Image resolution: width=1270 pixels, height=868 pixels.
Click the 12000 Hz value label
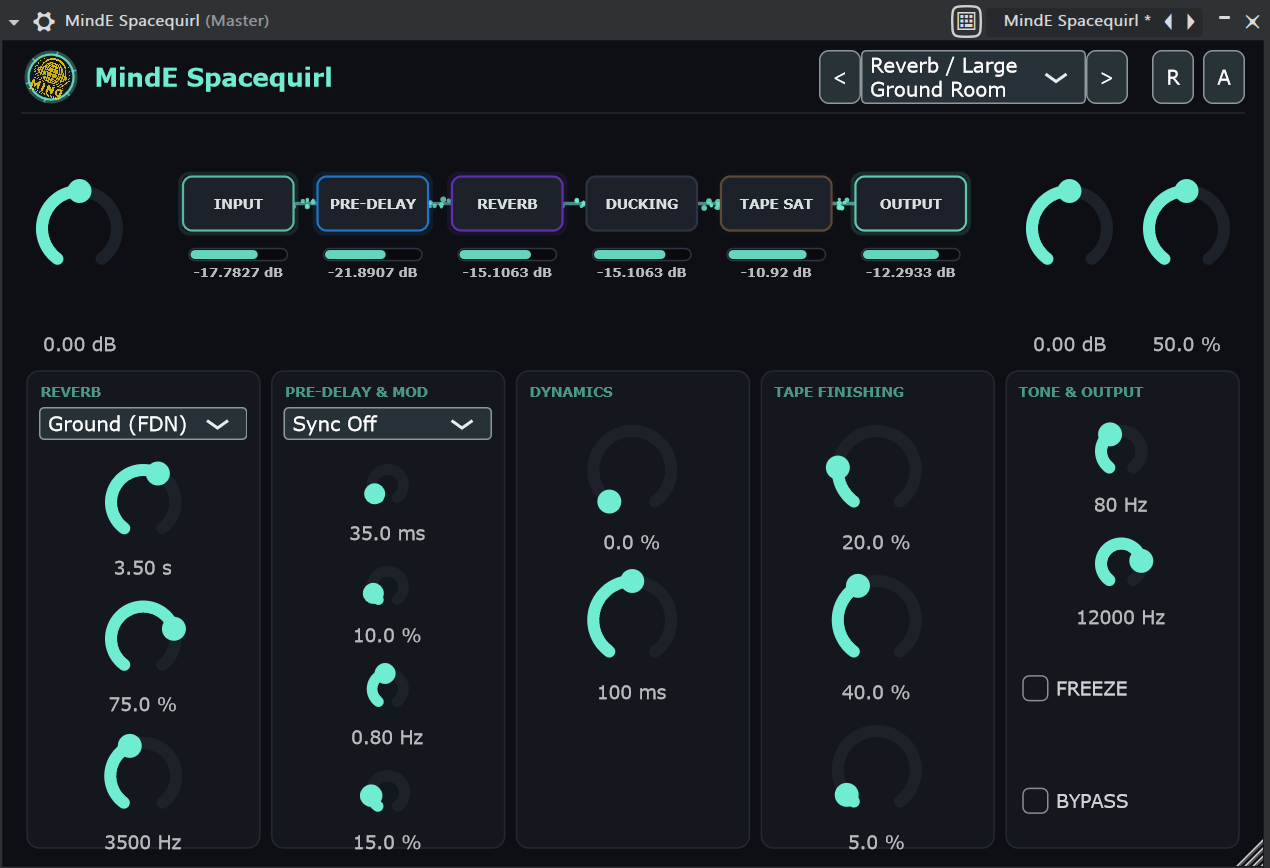tap(1120, 617)
